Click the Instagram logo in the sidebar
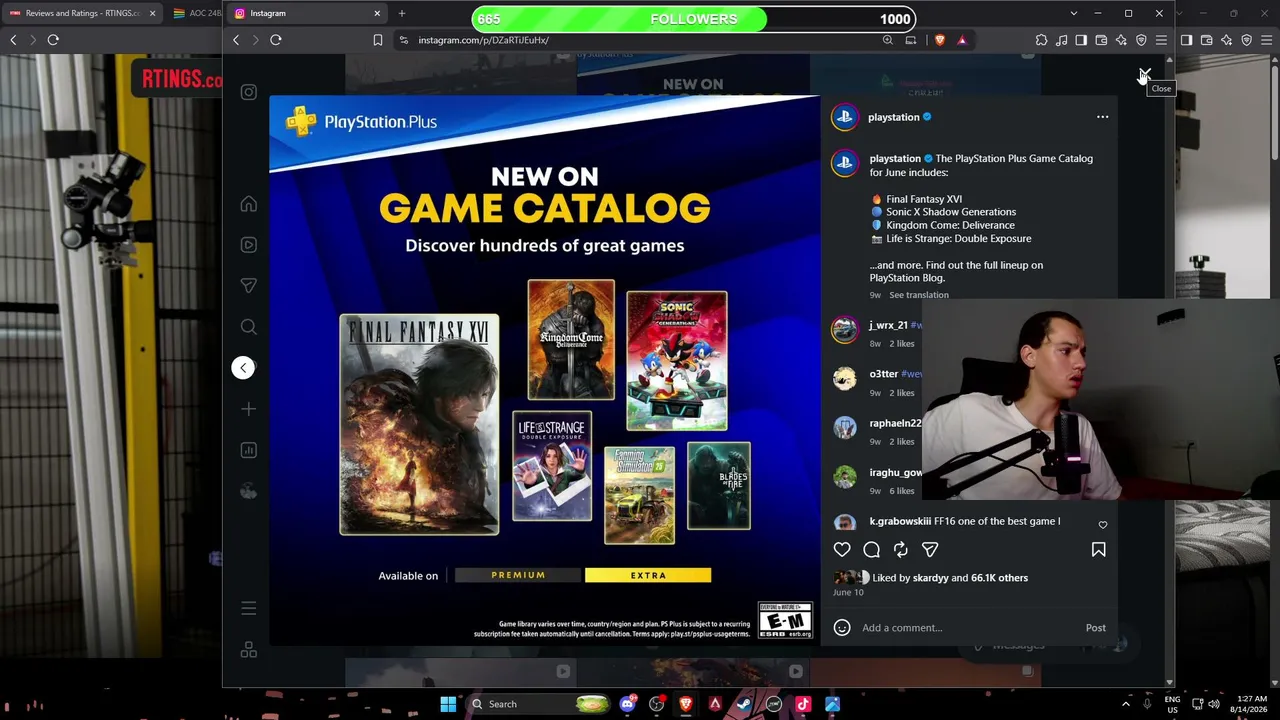 pyautogui.click(x=249, y=92)
